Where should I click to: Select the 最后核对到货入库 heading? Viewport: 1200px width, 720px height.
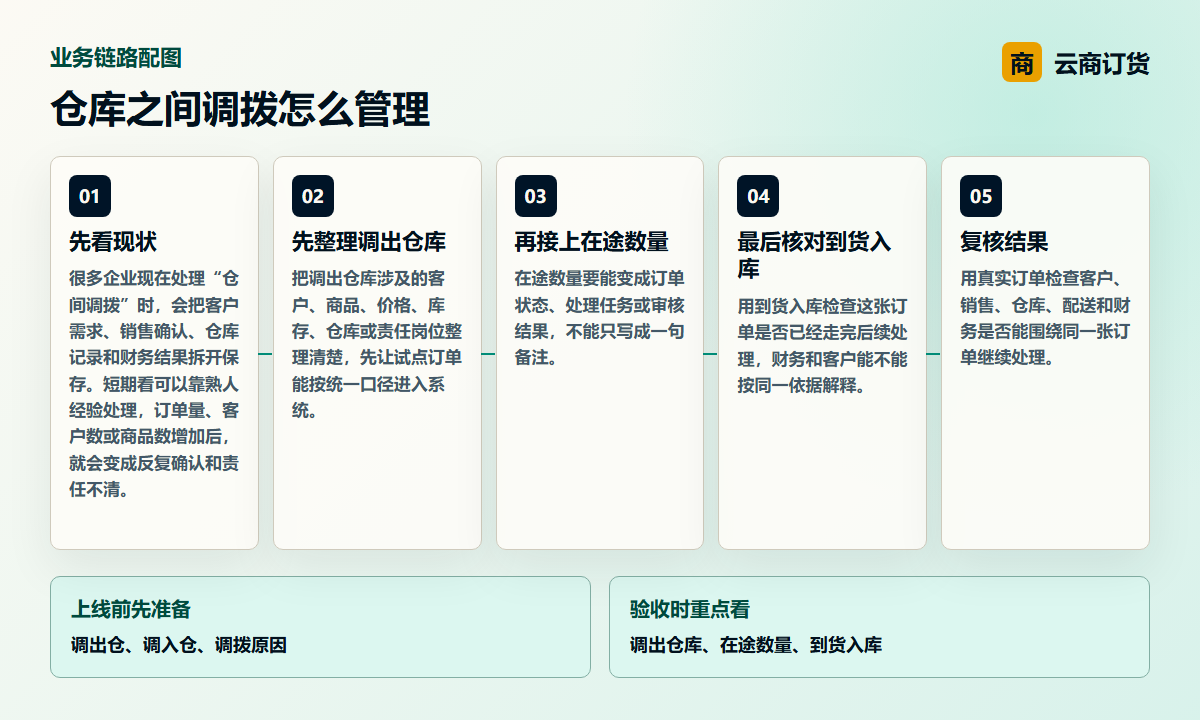click(x=815, y=256)
